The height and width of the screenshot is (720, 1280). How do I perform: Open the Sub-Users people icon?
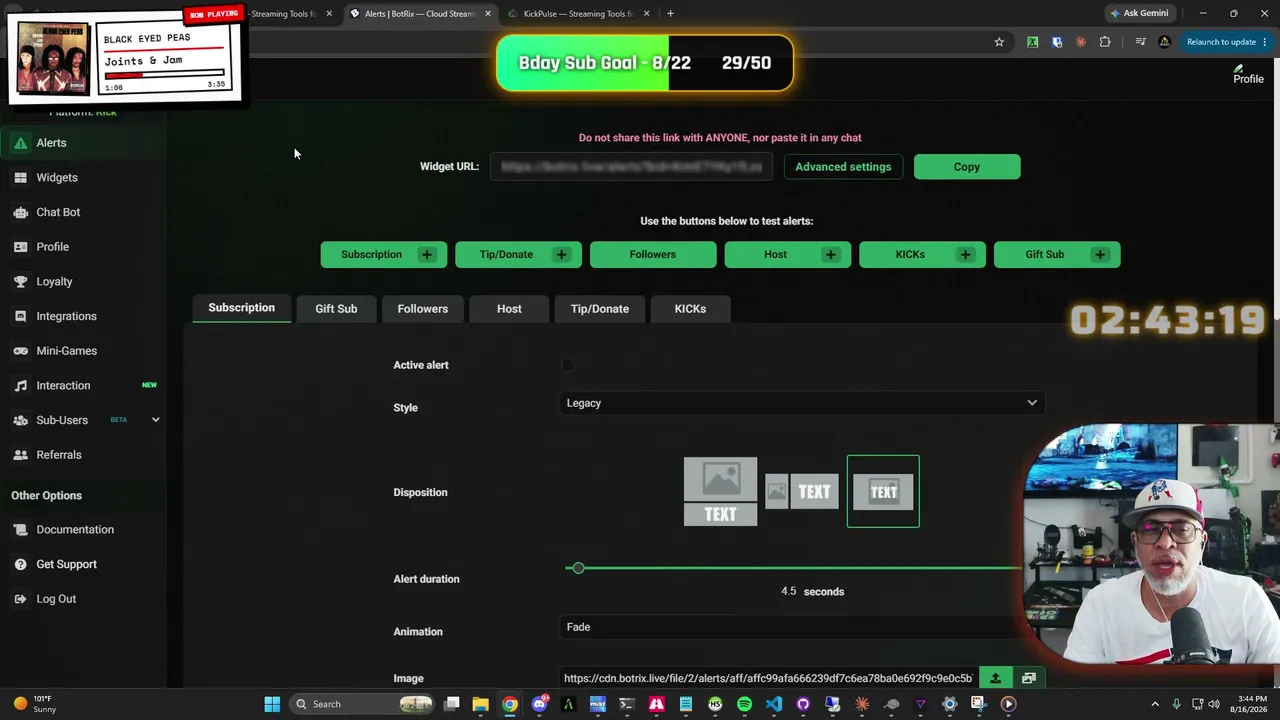[20, 420]
